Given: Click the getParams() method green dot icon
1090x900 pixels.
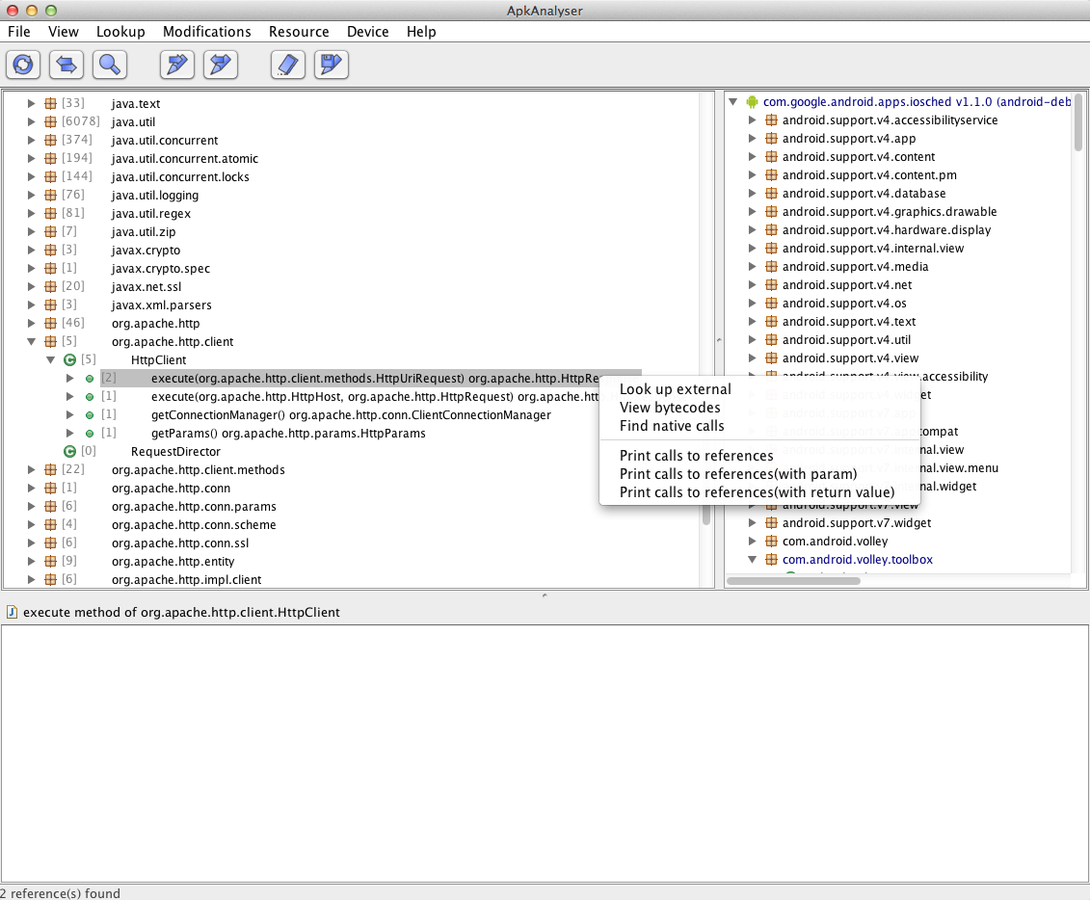Looking at the screenshot, I should click(89, 434).
